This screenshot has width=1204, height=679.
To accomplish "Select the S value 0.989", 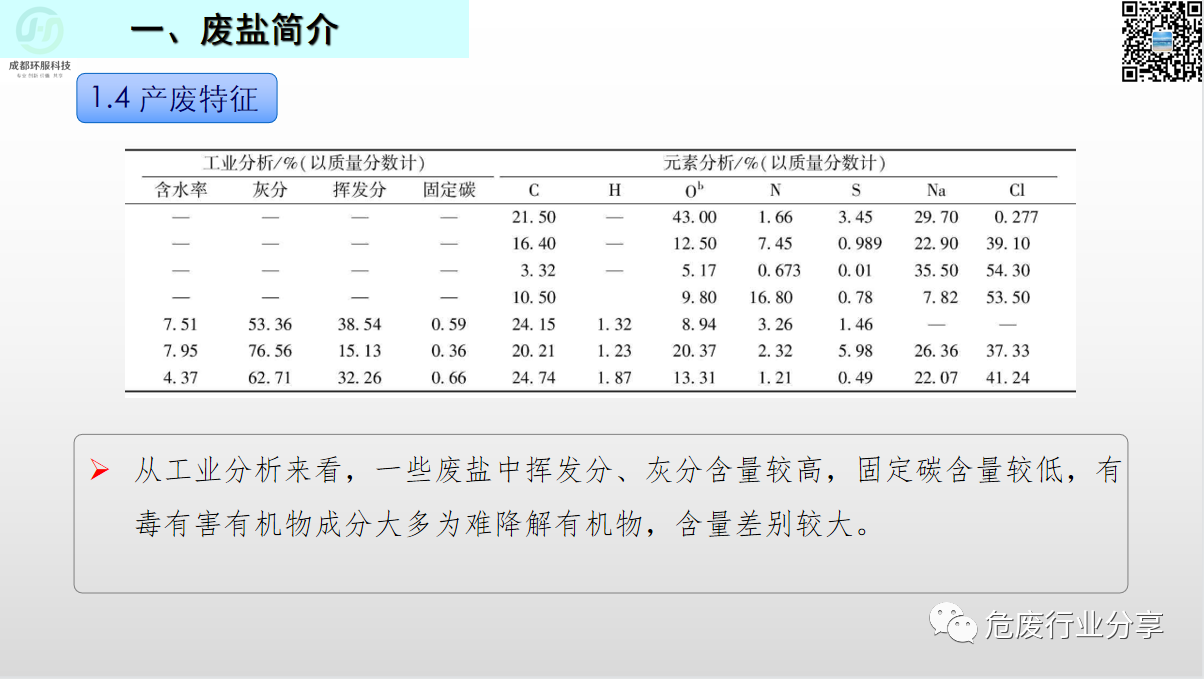I will point(860,244).
